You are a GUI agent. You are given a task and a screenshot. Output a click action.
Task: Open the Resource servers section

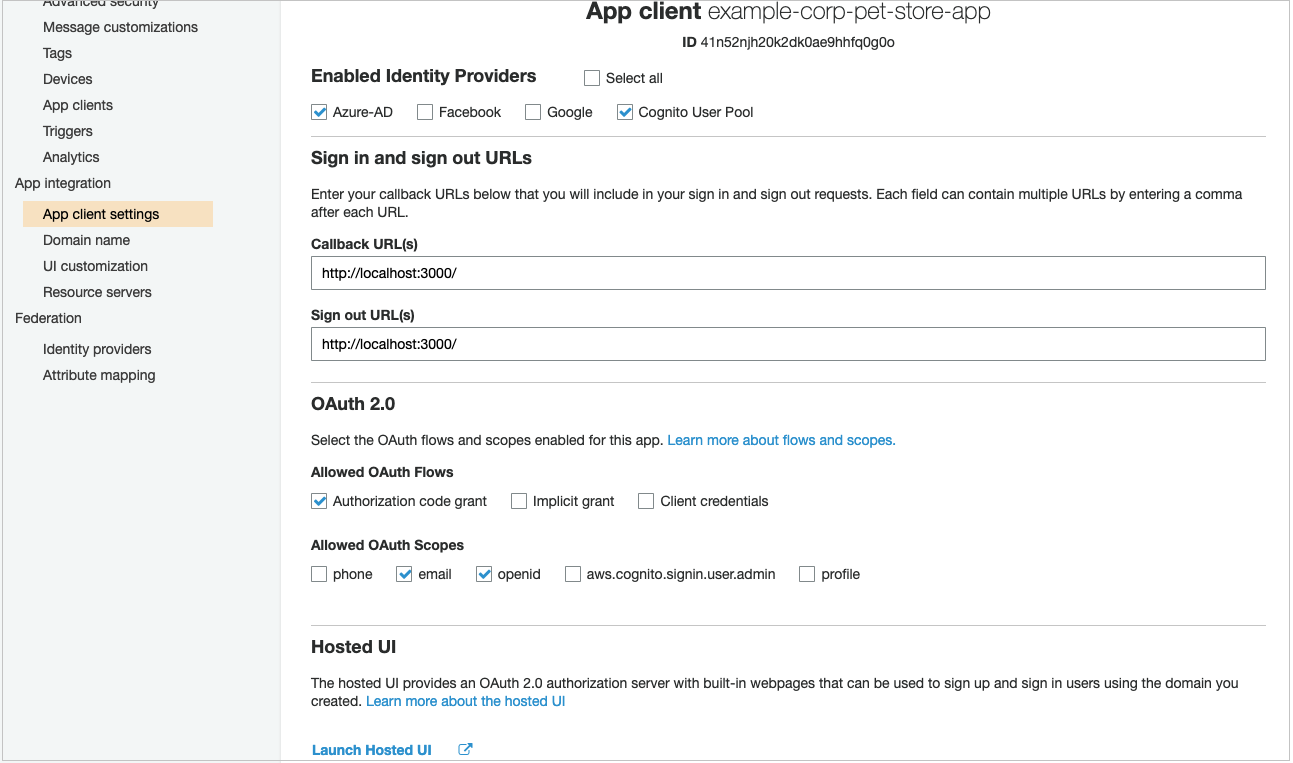click(x=97, y=291)
